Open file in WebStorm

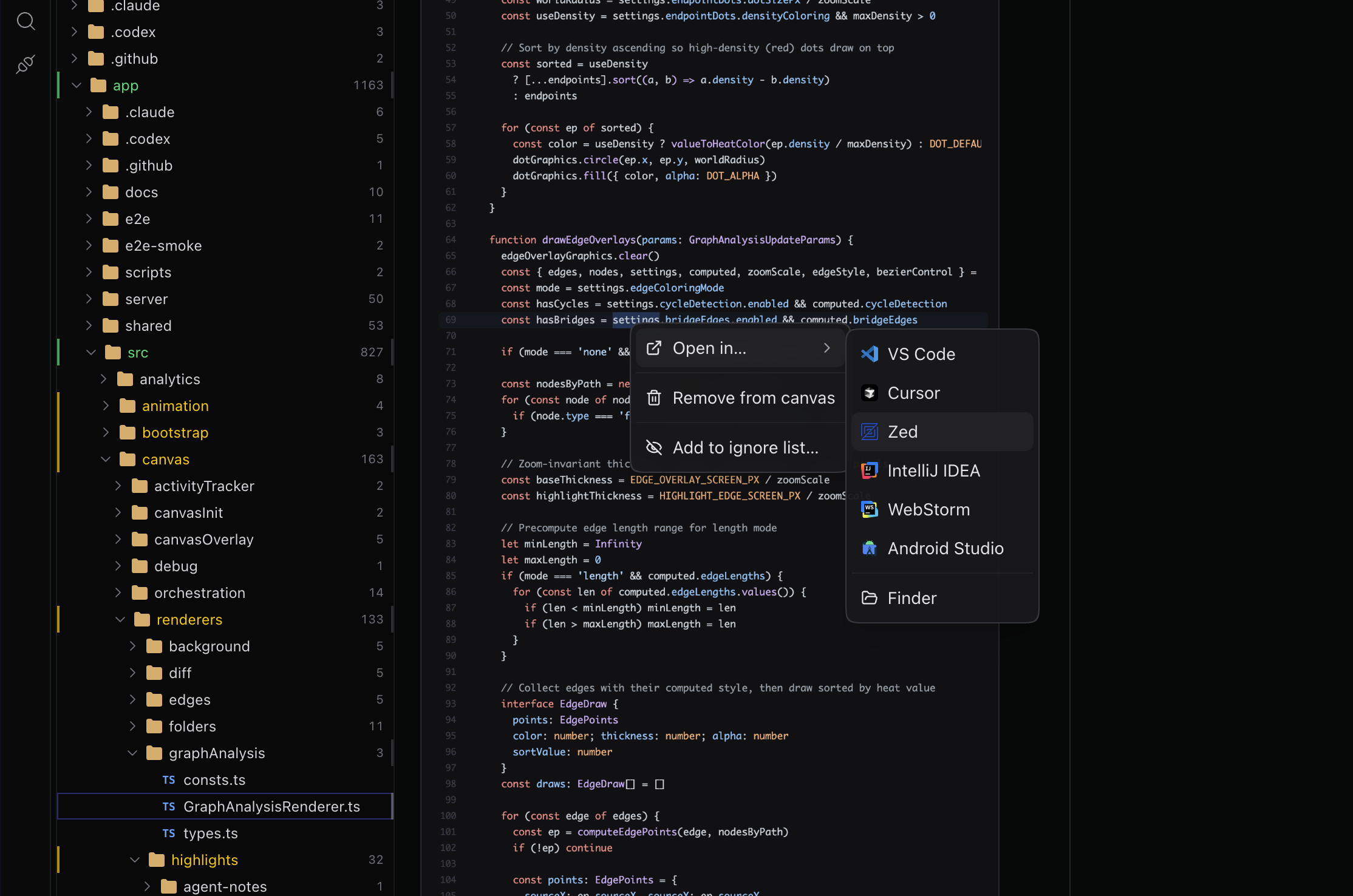point(942,509)
